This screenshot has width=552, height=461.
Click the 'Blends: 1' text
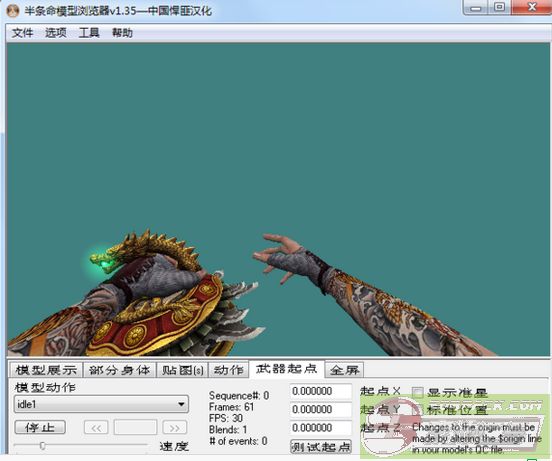tap(228, 429)
